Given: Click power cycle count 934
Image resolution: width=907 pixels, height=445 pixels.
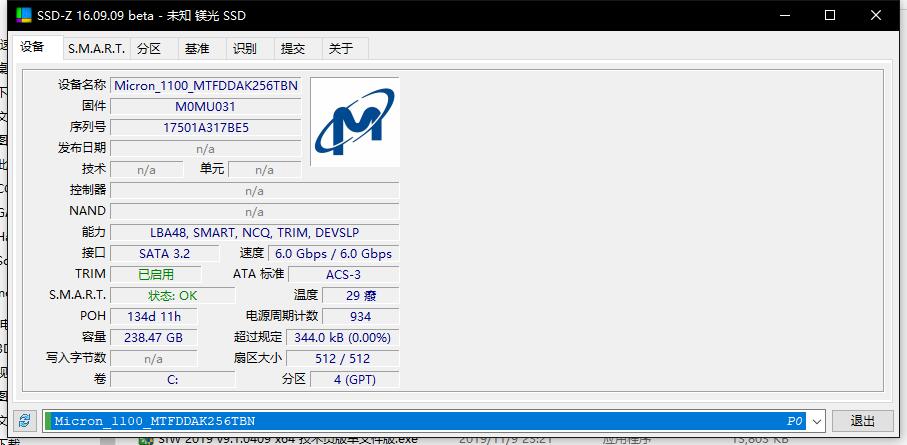Looking at the screenshot, I should pos(361,317).
